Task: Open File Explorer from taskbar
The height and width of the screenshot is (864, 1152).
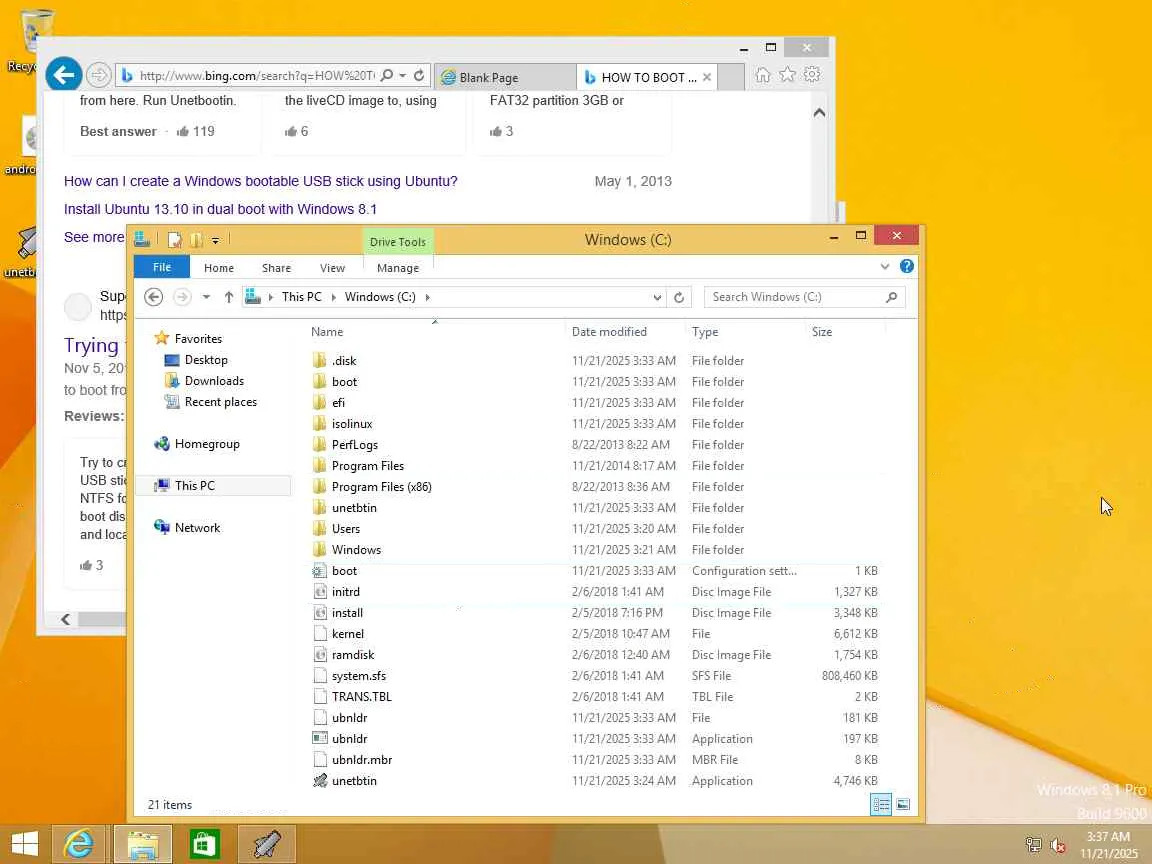Action: click(143, 843)
